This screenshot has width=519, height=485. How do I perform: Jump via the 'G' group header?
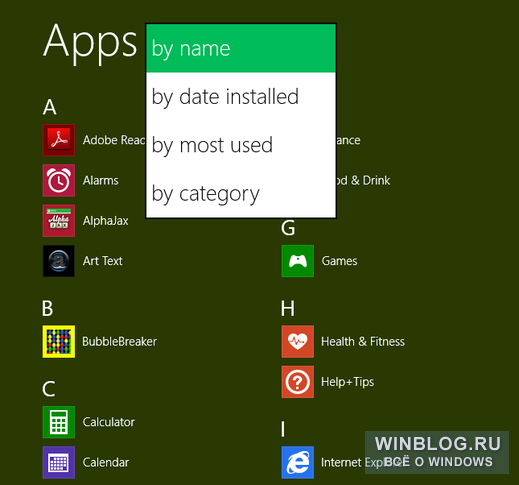click(288, 228)
